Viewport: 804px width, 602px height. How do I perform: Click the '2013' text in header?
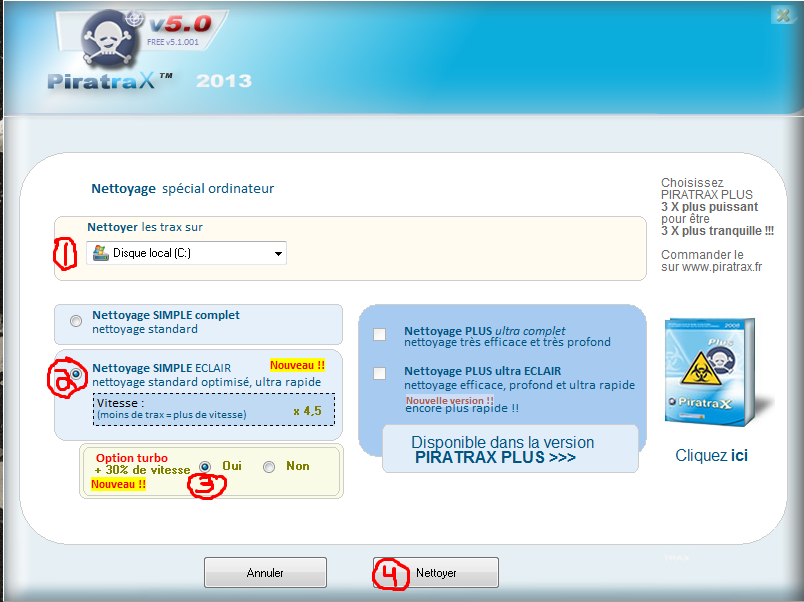(224, 81)
